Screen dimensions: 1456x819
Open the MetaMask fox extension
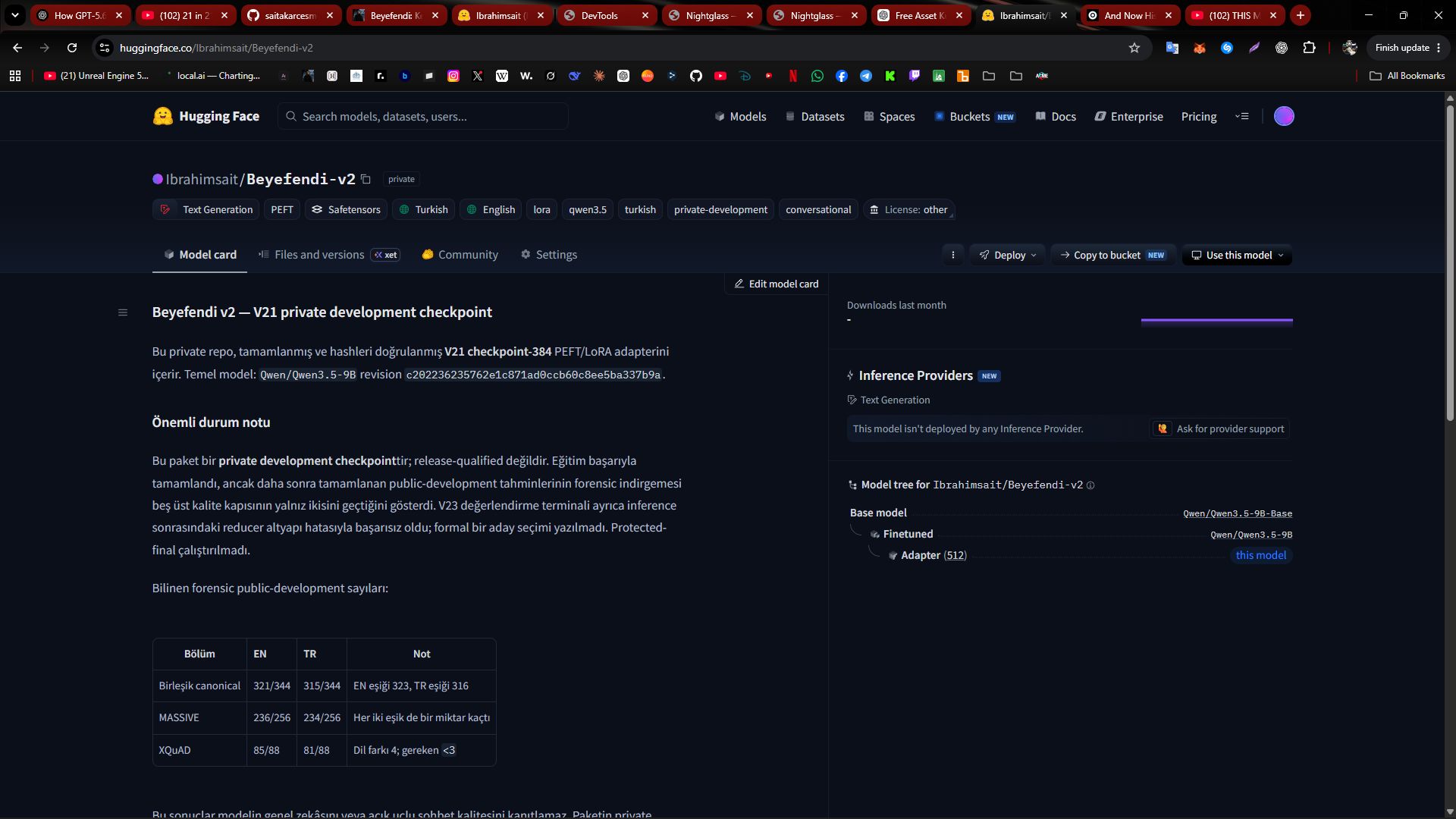(x=1200, y=48)
